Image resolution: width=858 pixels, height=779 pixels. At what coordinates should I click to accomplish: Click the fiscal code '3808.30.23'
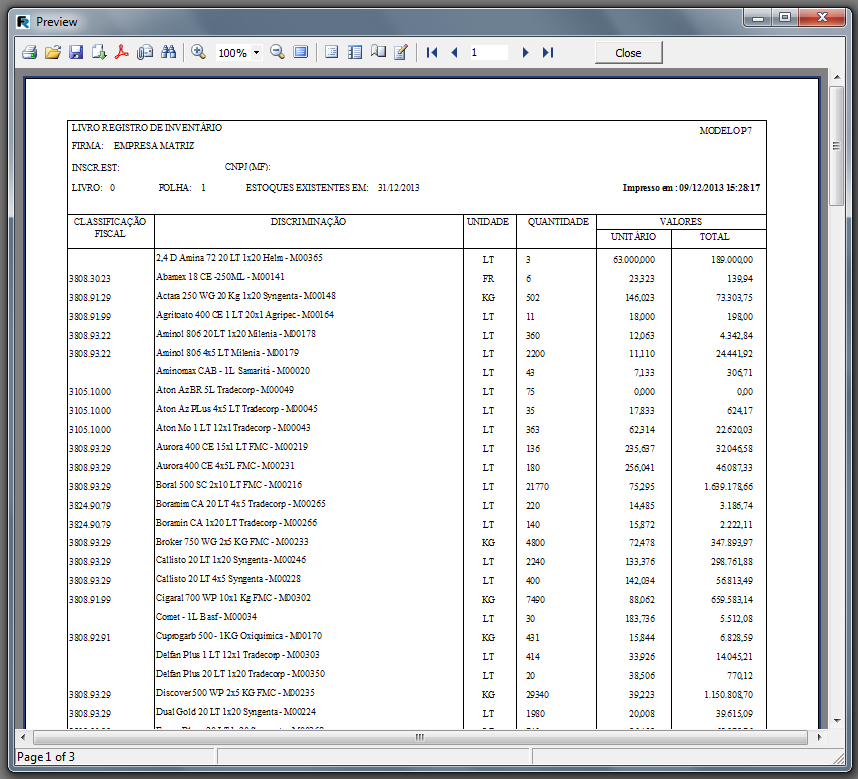coord(90,279)
